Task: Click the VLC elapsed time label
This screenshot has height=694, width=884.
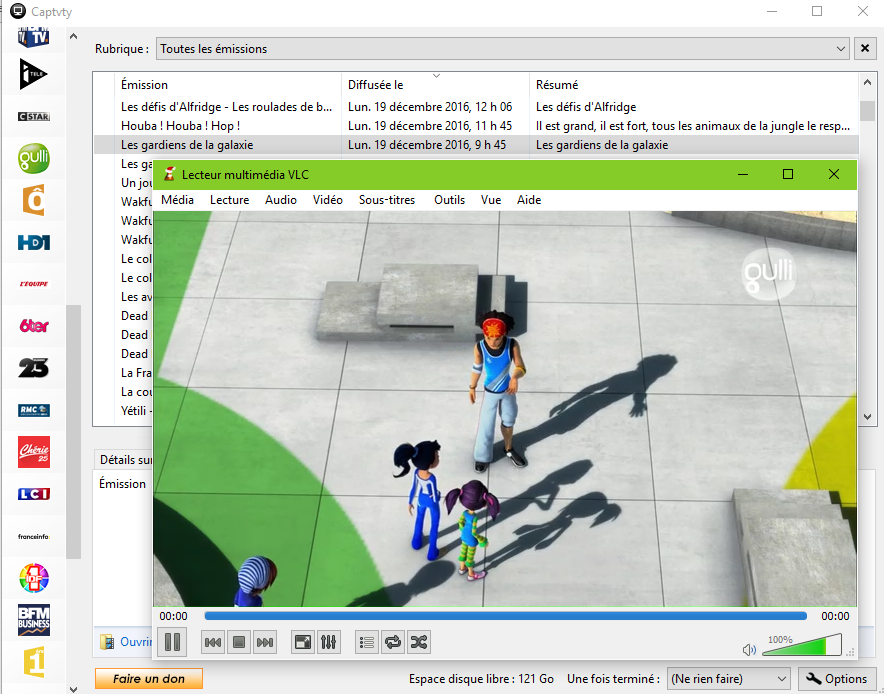Action: click(173, 616)
